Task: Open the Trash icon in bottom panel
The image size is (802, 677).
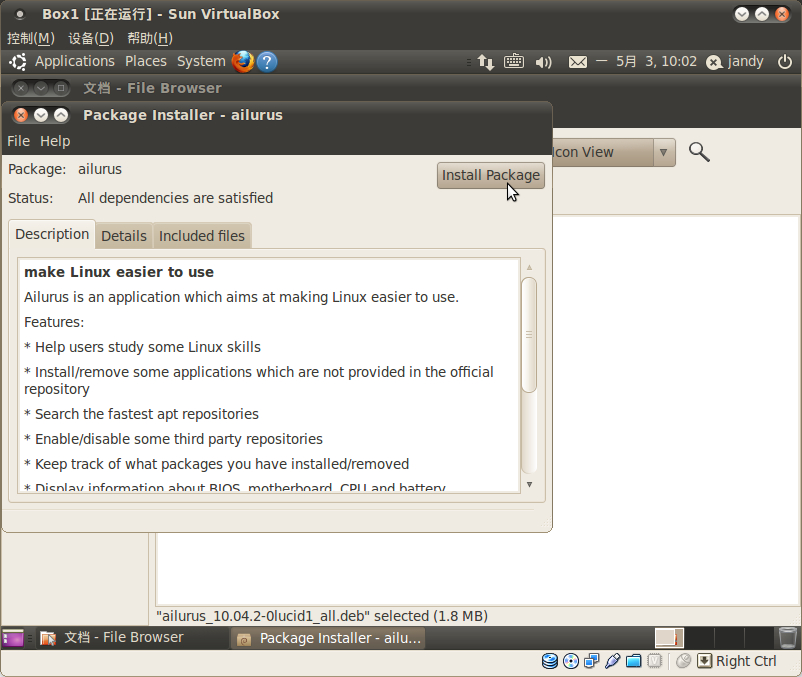Action: [x=788, y=638]
